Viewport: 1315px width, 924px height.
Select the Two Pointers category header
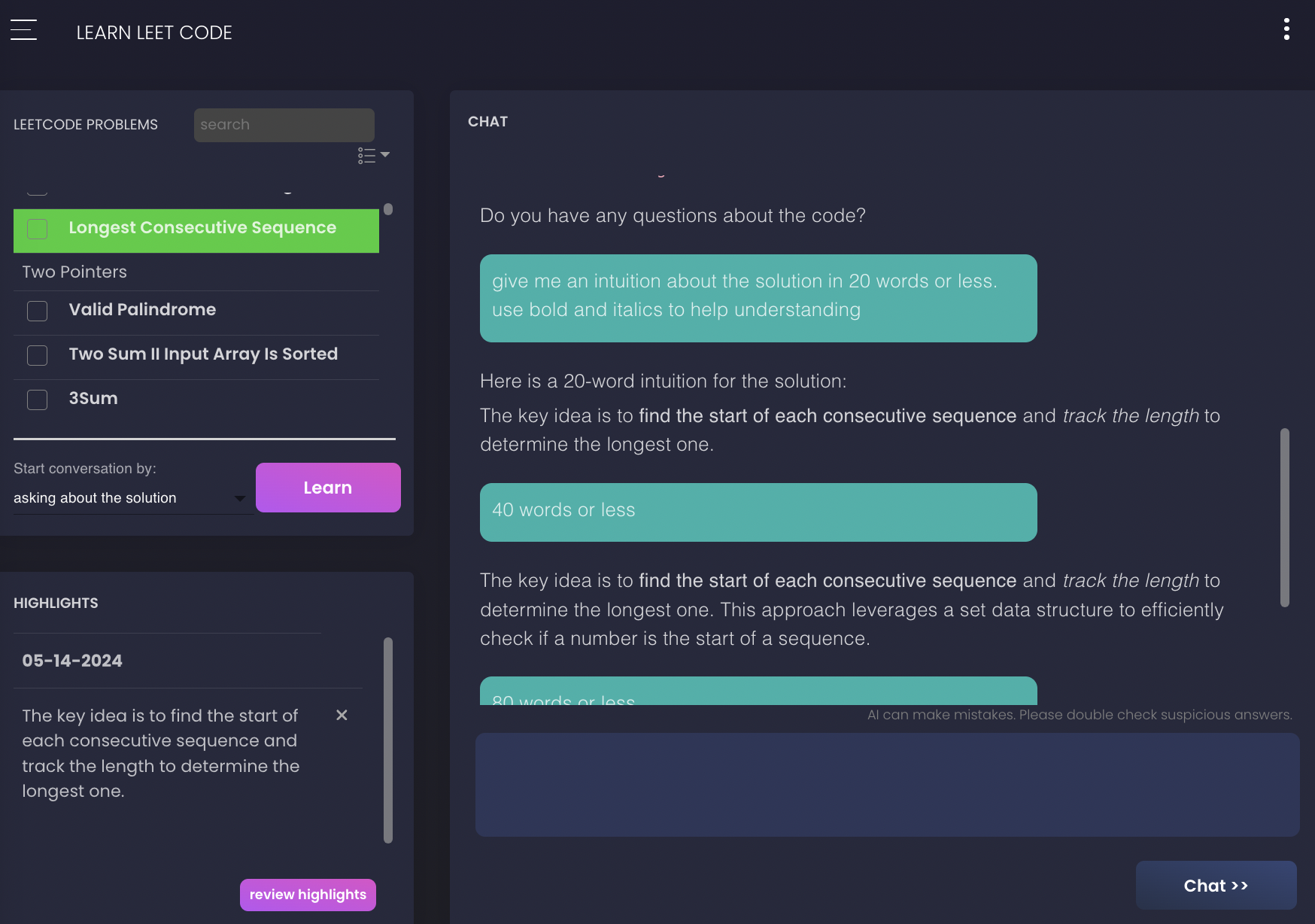pyautogui.click(x=74, y=272)
